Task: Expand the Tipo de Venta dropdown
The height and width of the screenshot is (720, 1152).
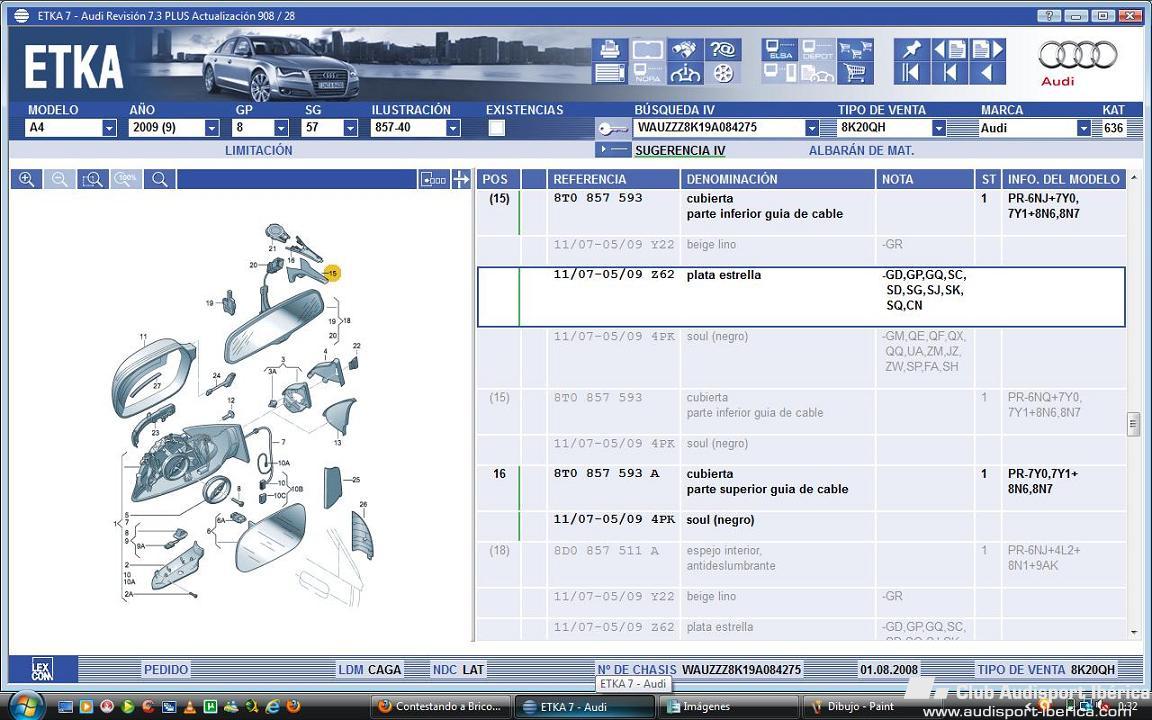Action: (x=938, y=128)
